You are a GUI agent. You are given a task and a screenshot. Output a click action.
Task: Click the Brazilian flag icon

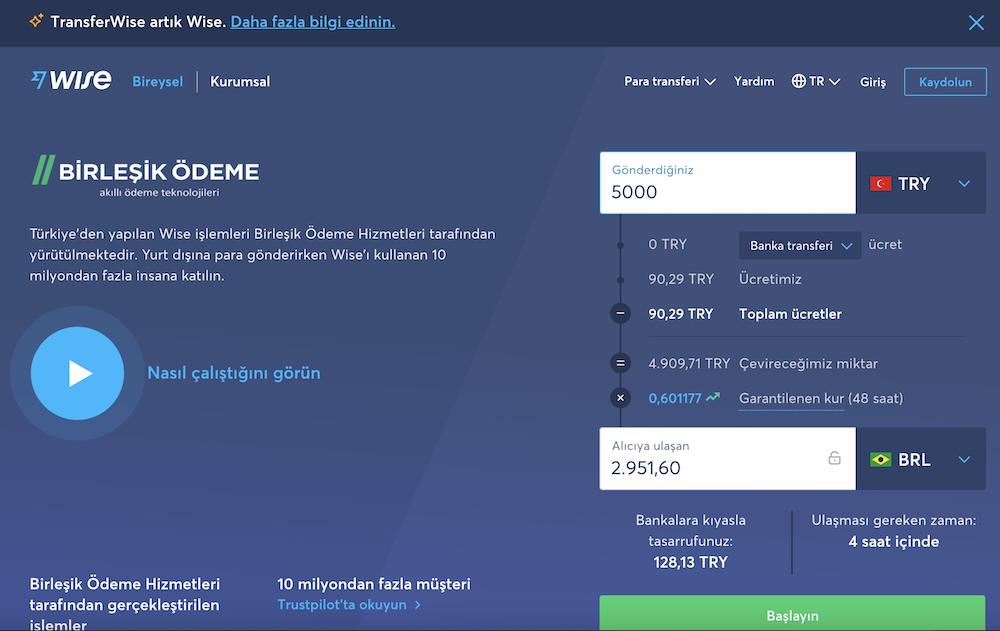click(x=881, y=459)
